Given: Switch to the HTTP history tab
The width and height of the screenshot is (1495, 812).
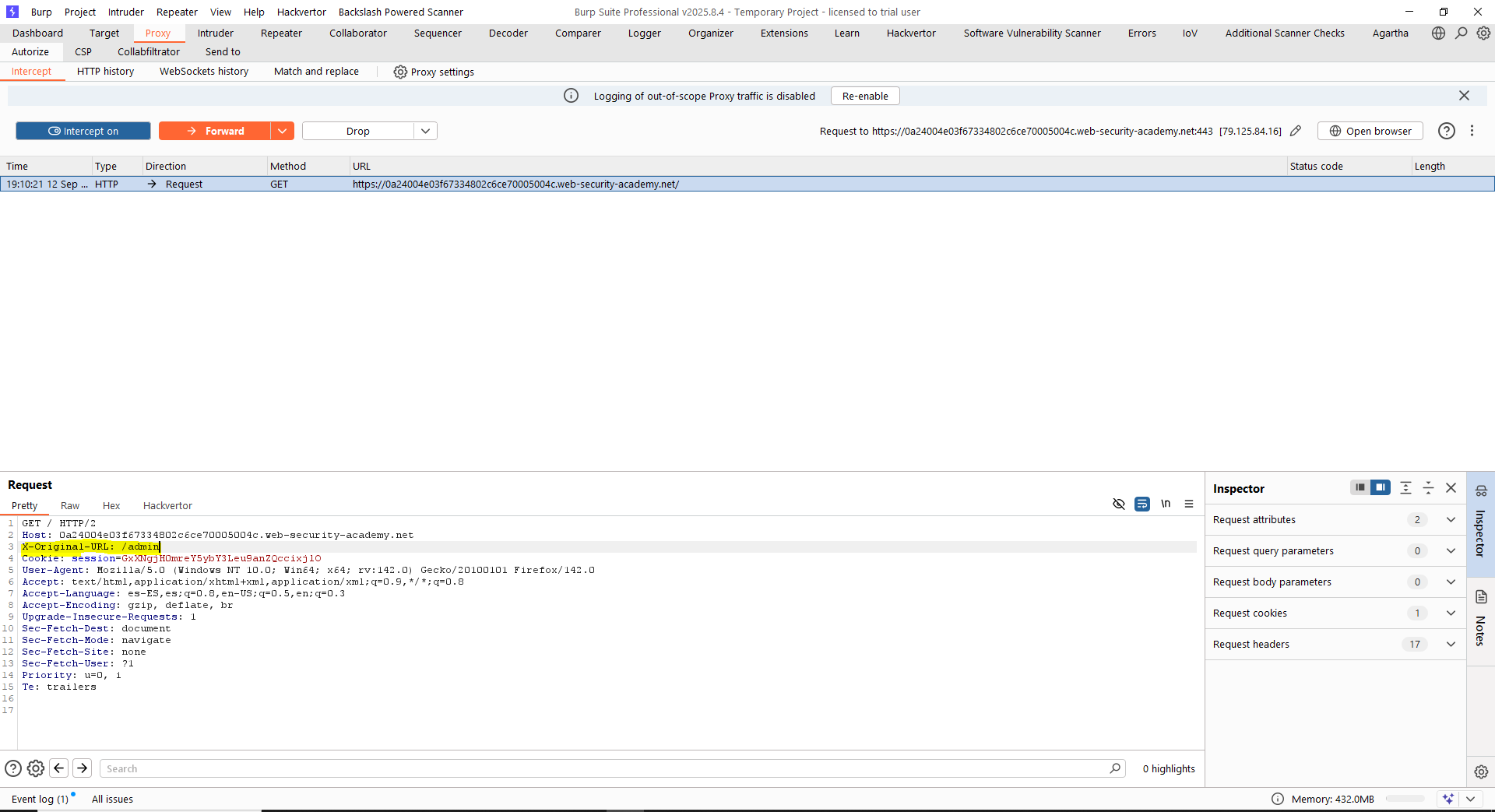Looking at the screenshot, I should (105, 72).
